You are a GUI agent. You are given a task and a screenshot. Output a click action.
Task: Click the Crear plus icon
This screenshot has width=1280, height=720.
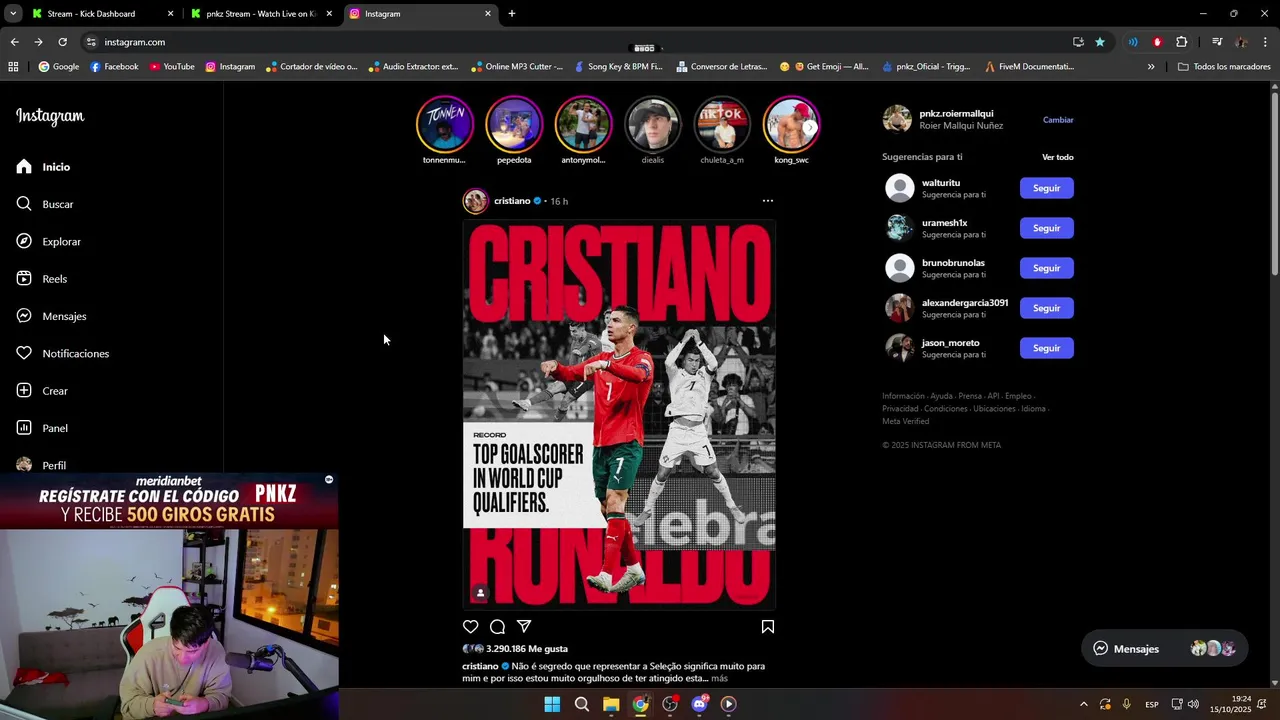coord(24,391)
